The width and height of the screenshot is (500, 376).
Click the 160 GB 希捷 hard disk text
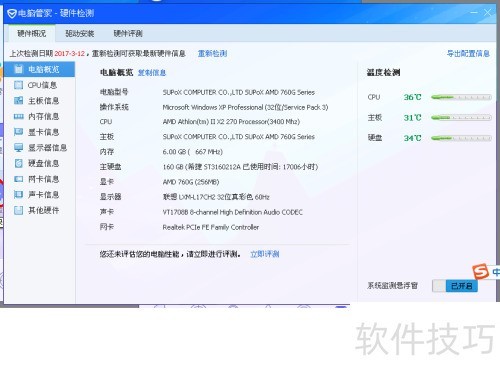pyautogui.click(x=240, y=167)
